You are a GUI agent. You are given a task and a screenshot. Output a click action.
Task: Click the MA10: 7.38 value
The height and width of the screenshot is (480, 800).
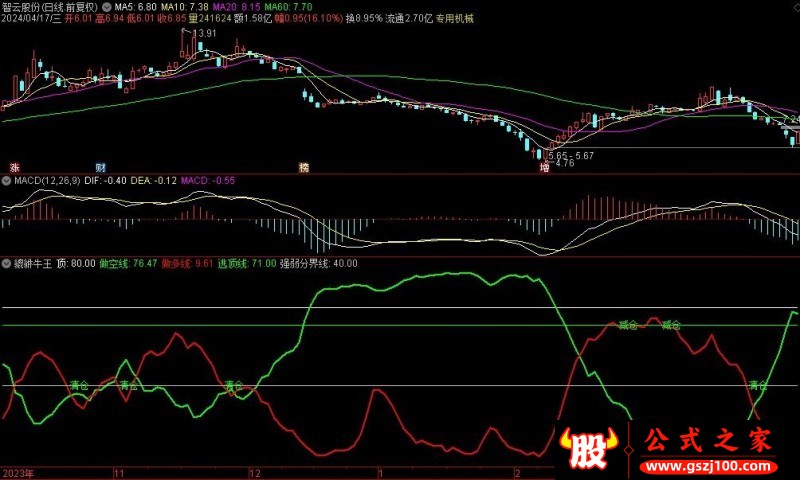click(184, 7)
